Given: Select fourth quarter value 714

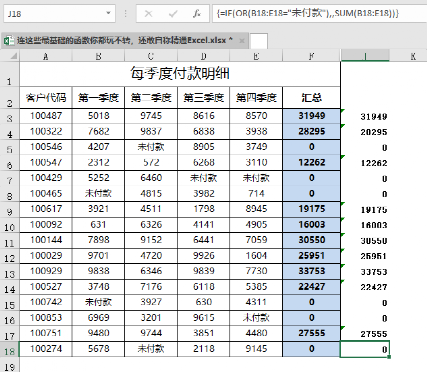Looking at the screenshot, I should [x=256, y=194].
